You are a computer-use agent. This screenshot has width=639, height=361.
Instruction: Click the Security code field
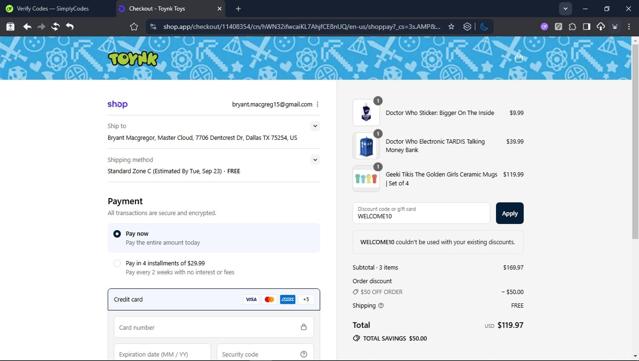[x=265, y=353]
